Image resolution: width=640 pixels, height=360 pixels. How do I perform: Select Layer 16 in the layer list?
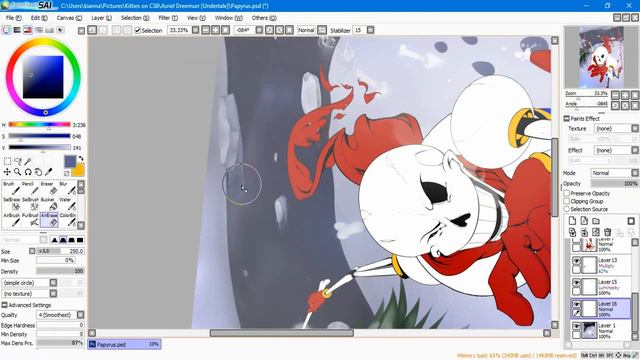(601, 309)
